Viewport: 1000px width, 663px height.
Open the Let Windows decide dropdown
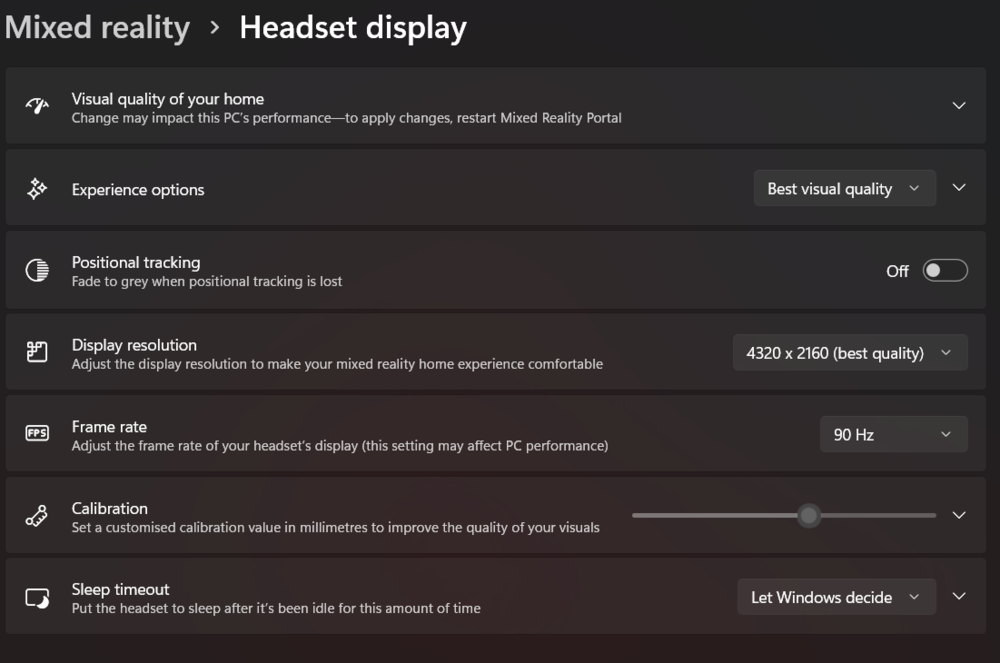click(836, 597)
